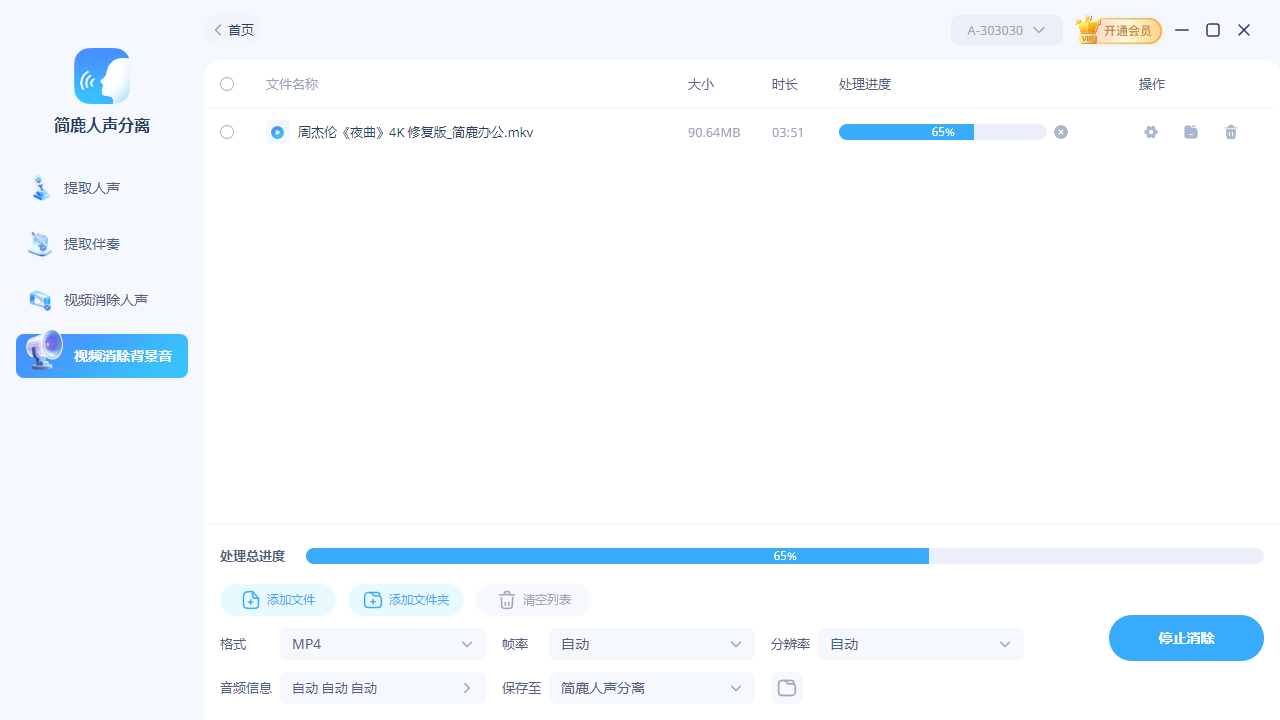Toggle the select-all checkbox in the header
Image resolution: width=1280 pixels, height=720 pixels.
tap(227, 84)
